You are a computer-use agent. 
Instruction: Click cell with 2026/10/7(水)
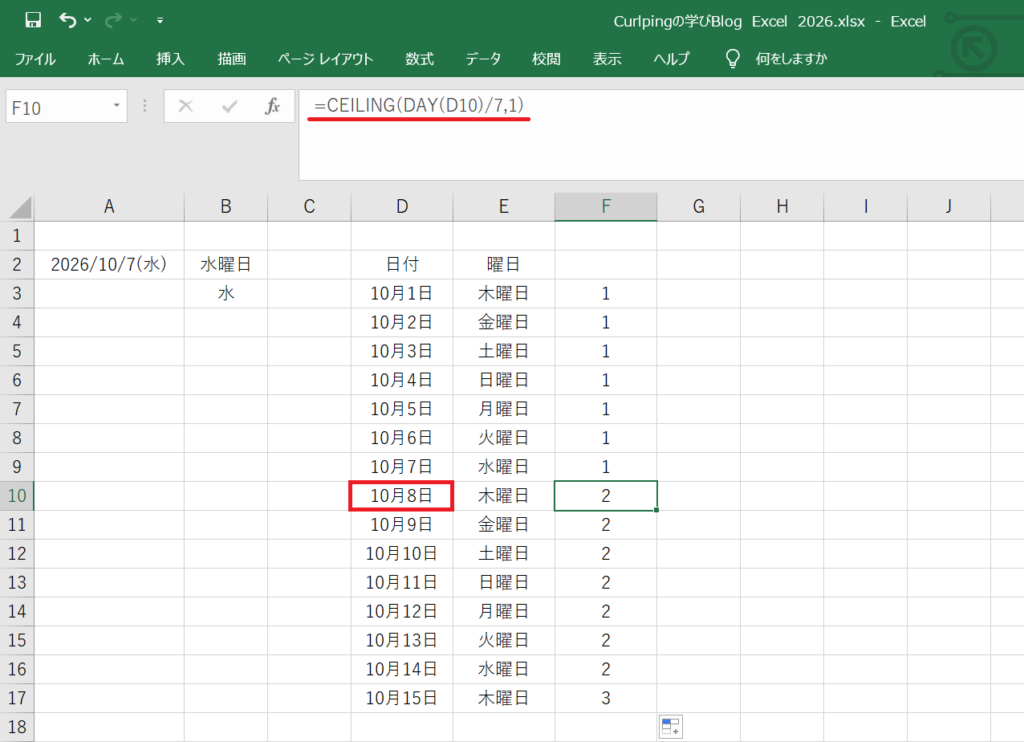(x=109, y=265)
